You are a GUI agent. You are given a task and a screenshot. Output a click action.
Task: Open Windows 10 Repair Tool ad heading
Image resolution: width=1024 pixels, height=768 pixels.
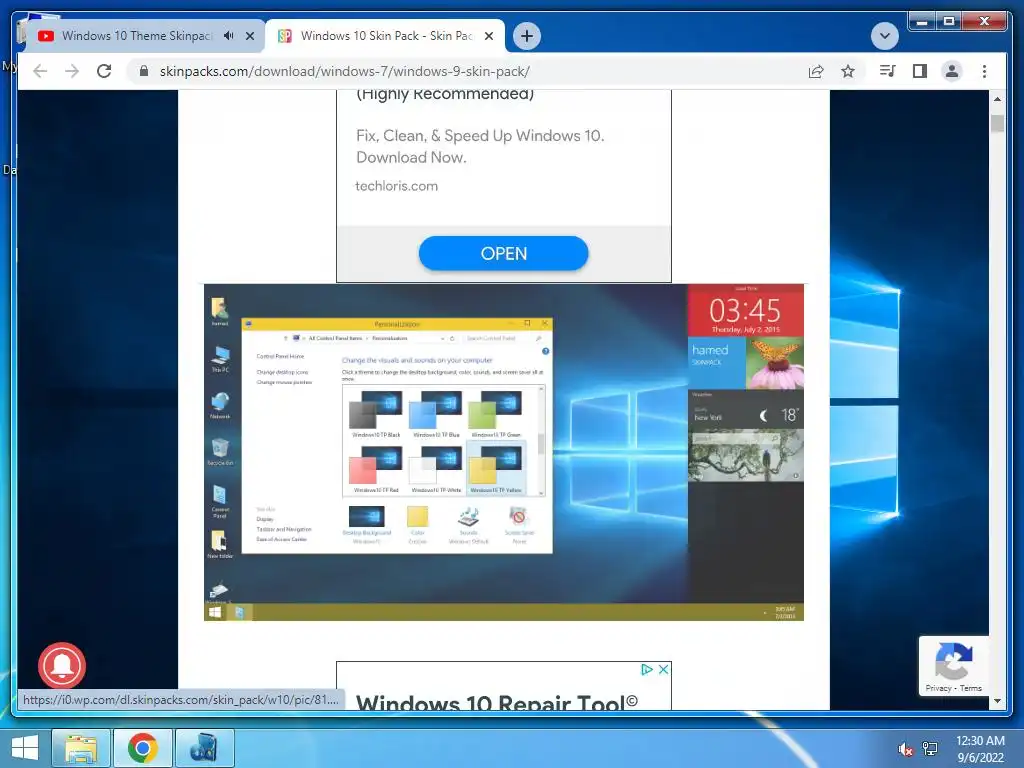click(497, 702)
